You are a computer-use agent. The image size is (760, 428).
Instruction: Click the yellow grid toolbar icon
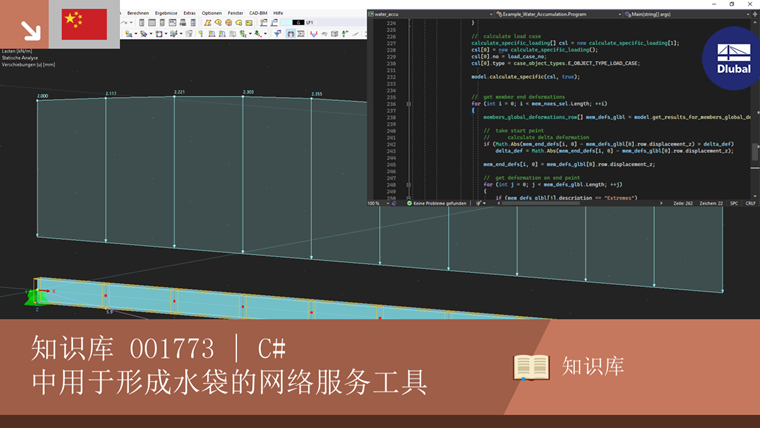pos(249,23)
